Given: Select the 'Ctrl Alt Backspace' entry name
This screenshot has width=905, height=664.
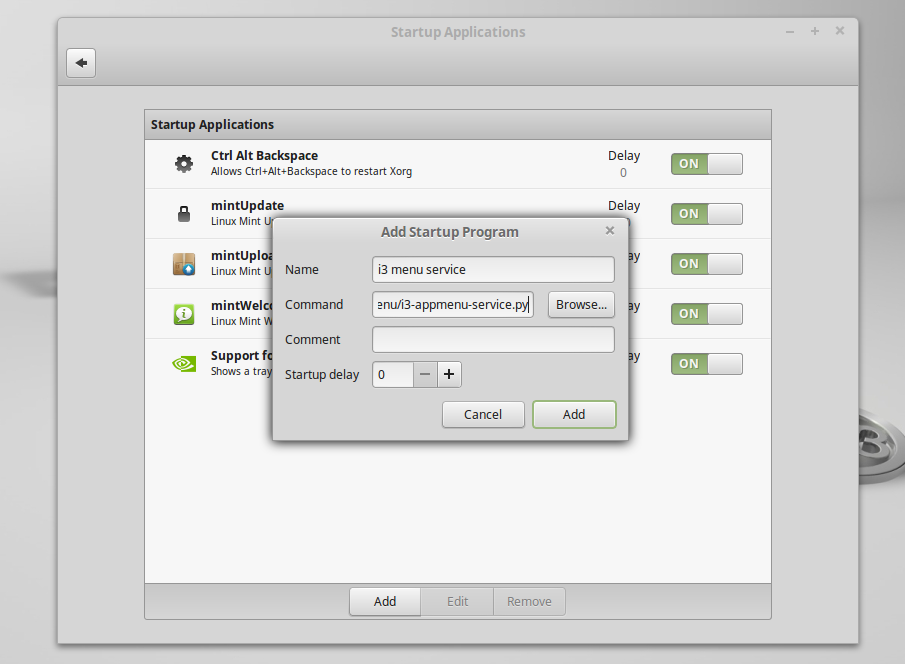Looking at the screenshot, I should tap(264, 155).
